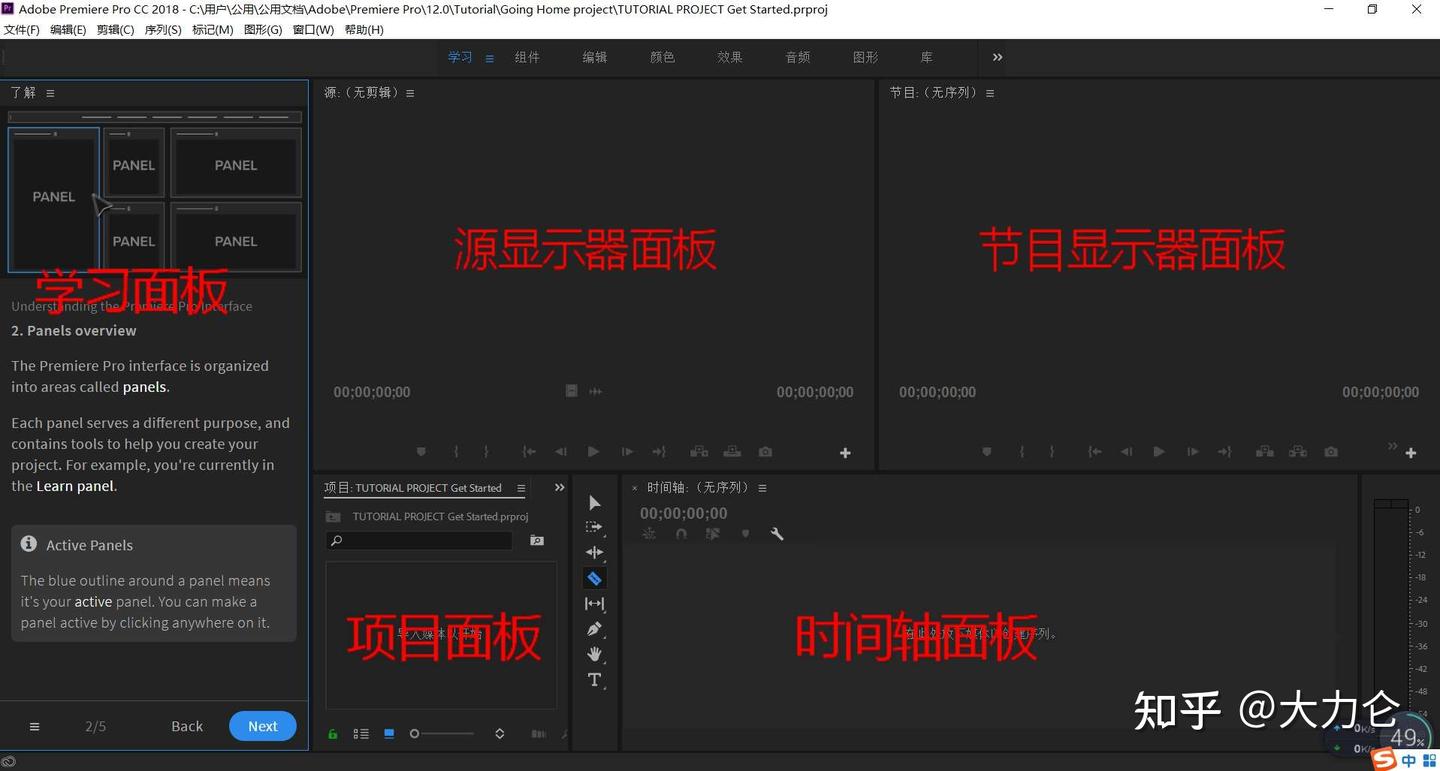Click Extract button in Program monitor

[1298, 452]
